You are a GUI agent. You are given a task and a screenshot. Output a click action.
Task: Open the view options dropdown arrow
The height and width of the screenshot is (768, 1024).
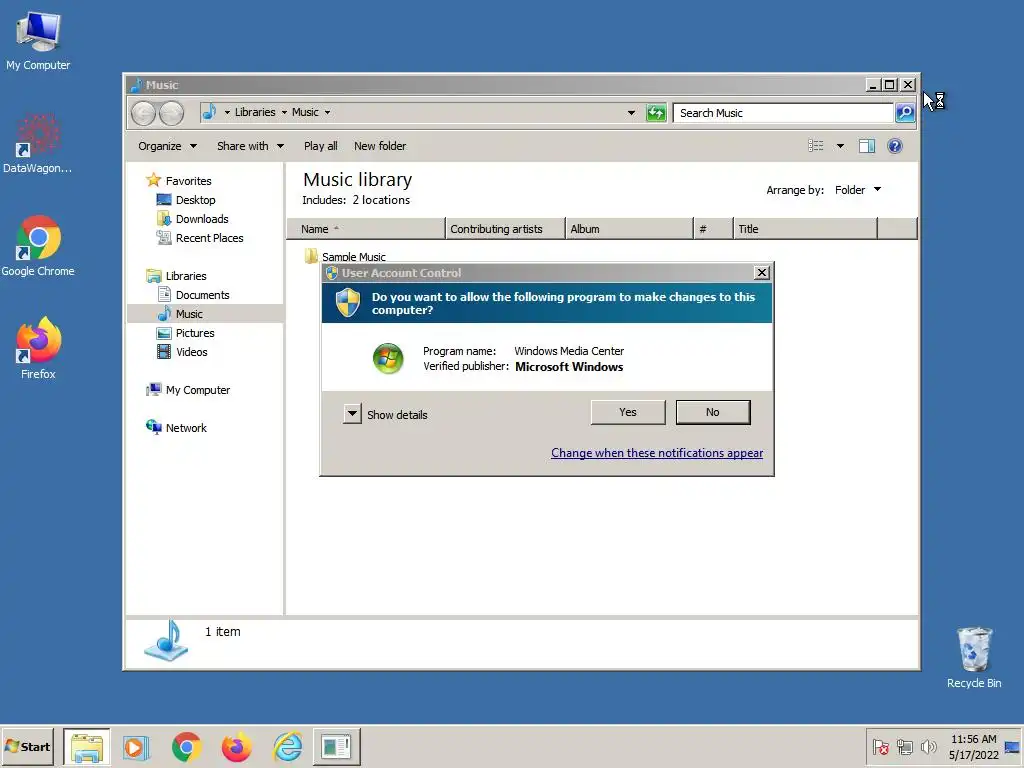840,146
